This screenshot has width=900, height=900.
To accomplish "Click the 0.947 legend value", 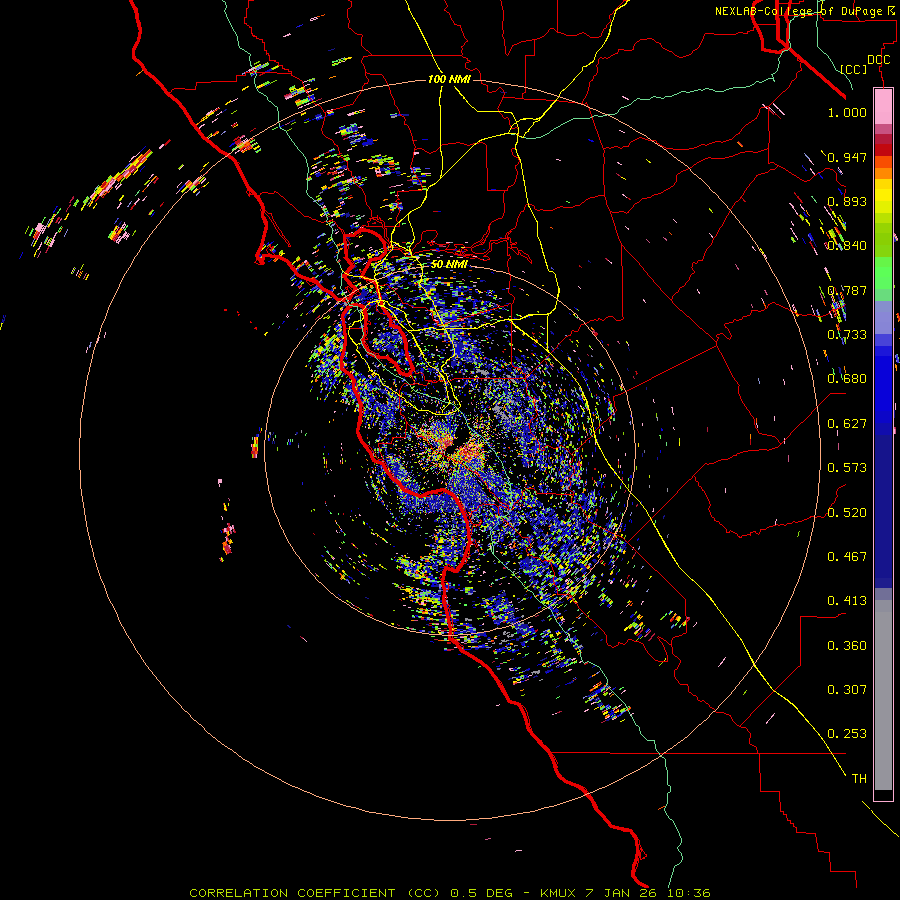I will (847, 157).
